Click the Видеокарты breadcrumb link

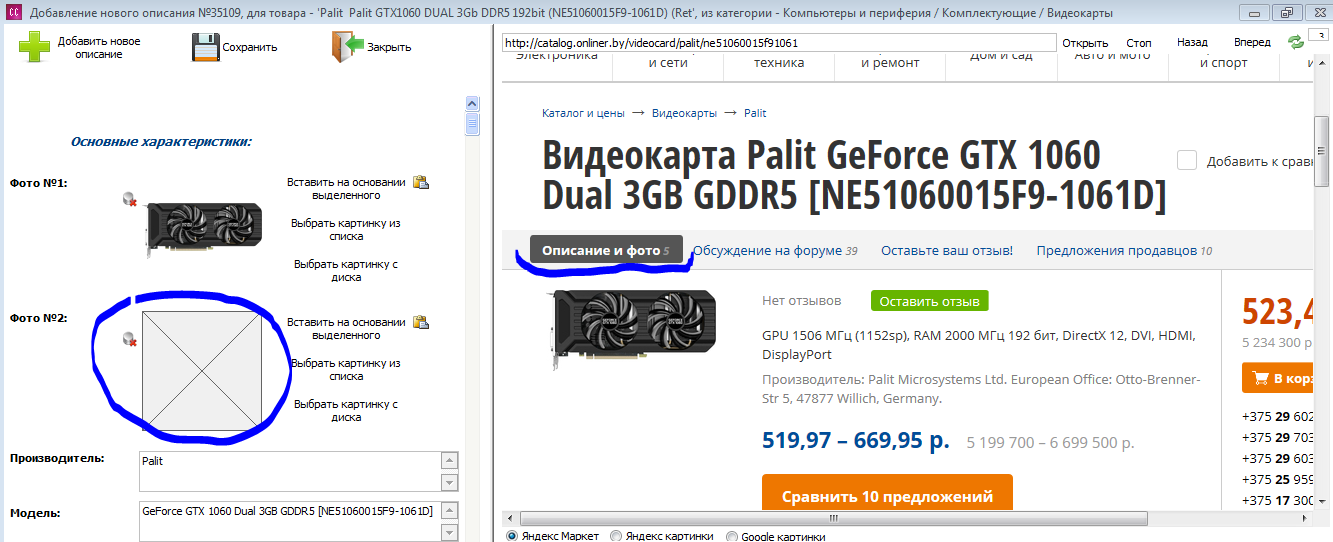pos(684,113)
